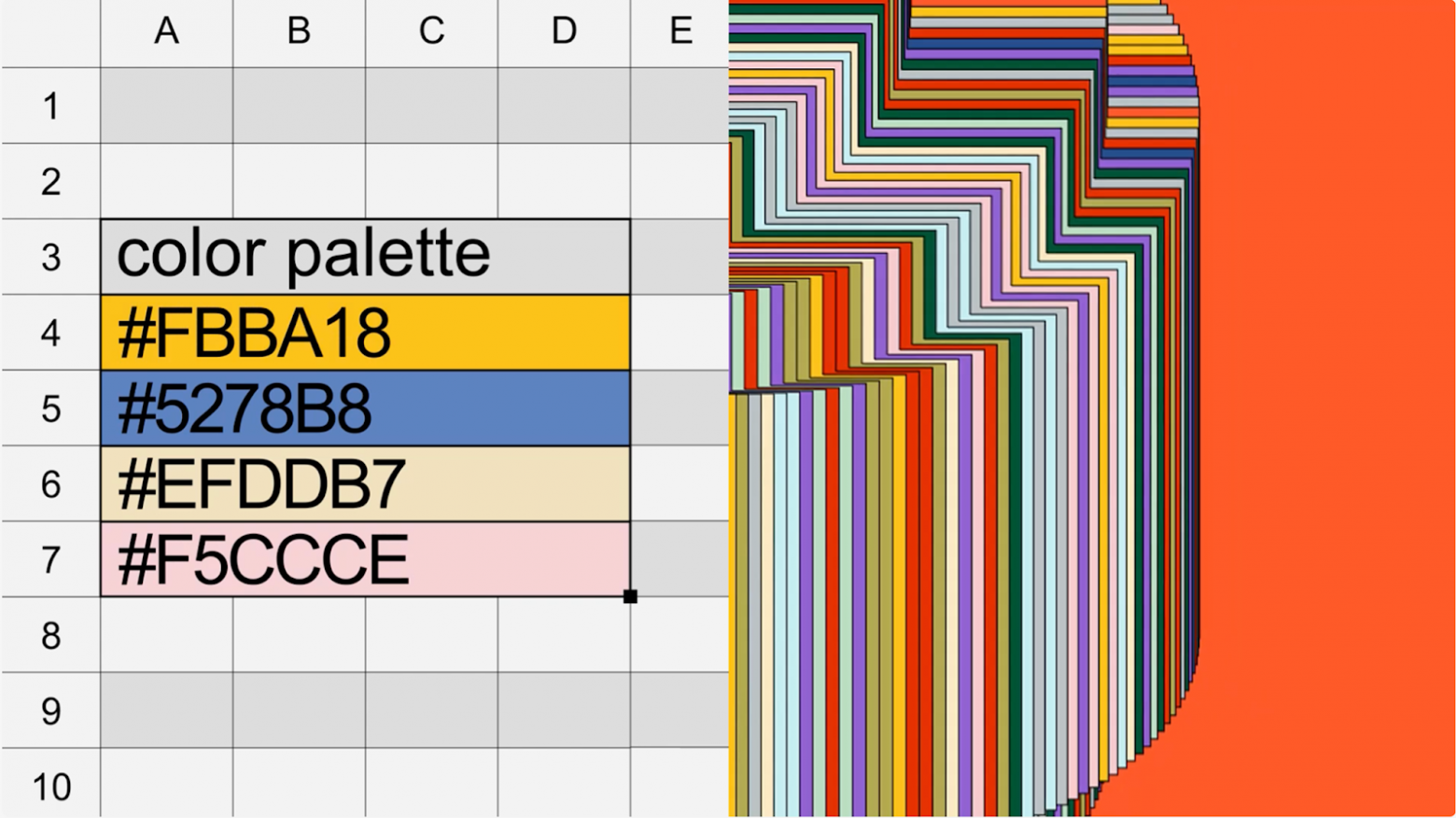Select column A header
This screenshot has width=1456, height=818.
pyautogui.click(x=166, y=32)
